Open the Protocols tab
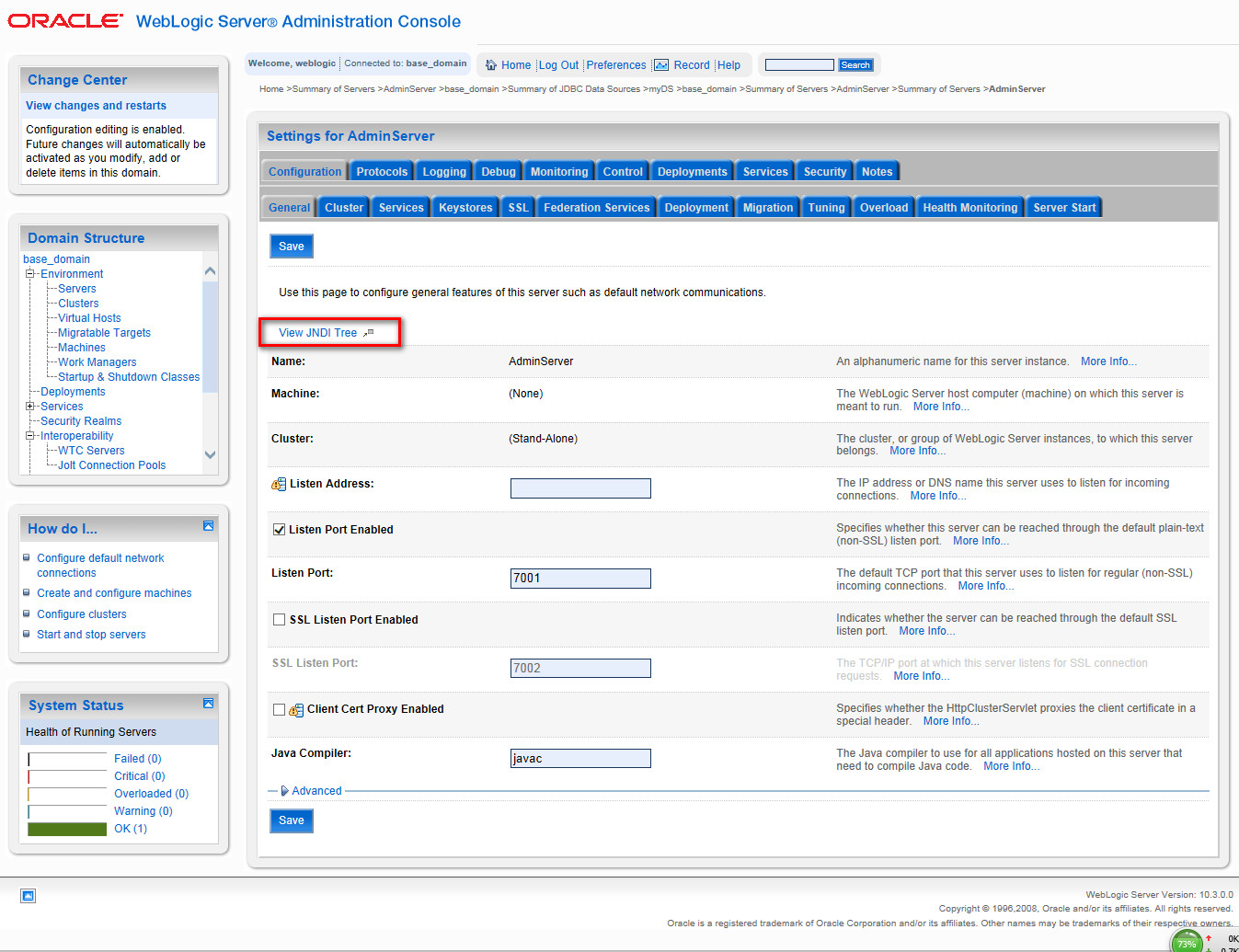Screen dimensions: 1239x952 click(x=382, y=172)
